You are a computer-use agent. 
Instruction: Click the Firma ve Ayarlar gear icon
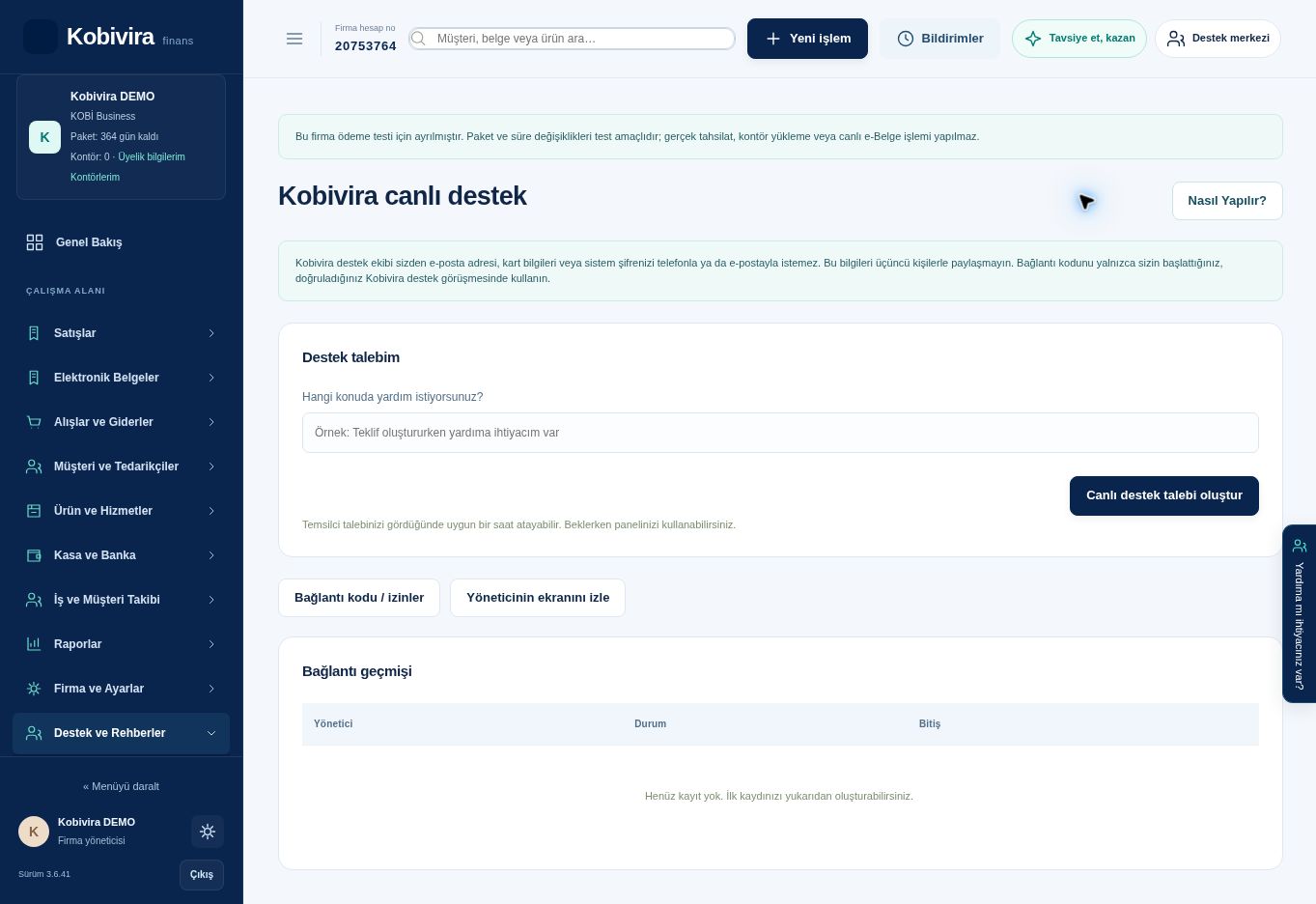click(34, 689)
